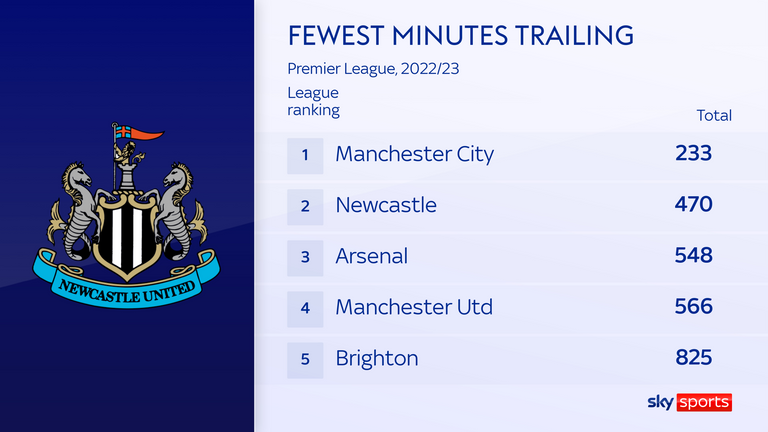Click the League ranking column header
This screenshot has width=768, height=432.
click(313, 101)
